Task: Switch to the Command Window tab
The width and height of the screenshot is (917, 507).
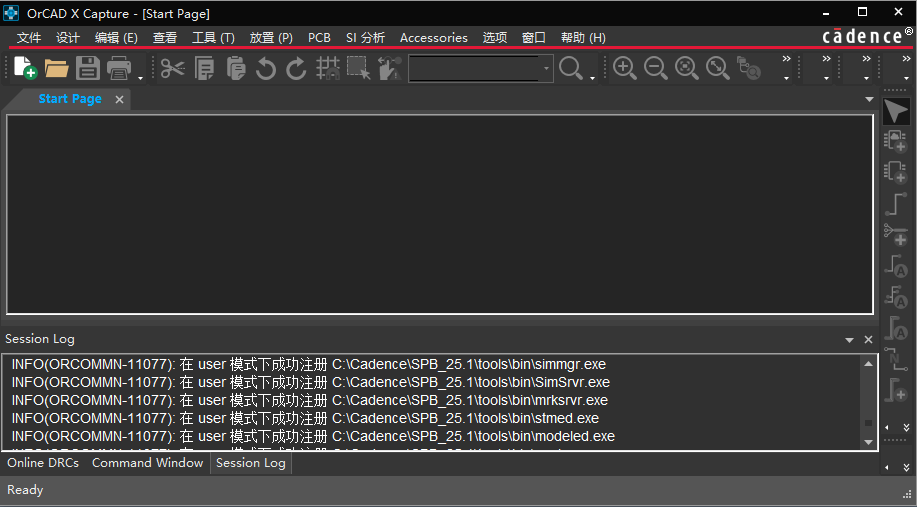Action: 147,463
